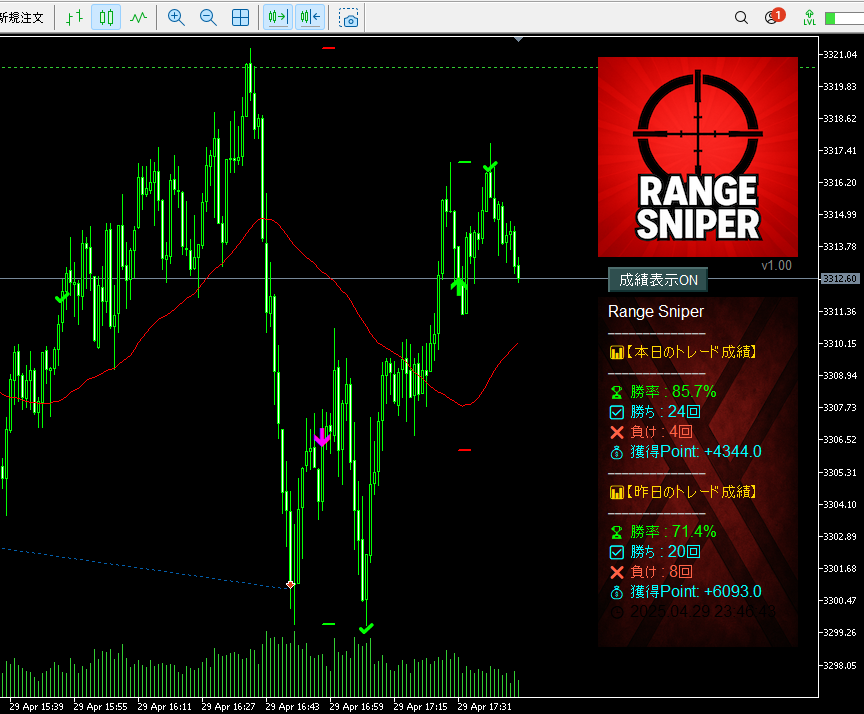This screenshot has height=714, width=864.
Task: Zoom out of the chart
Action: click(208, 18)
